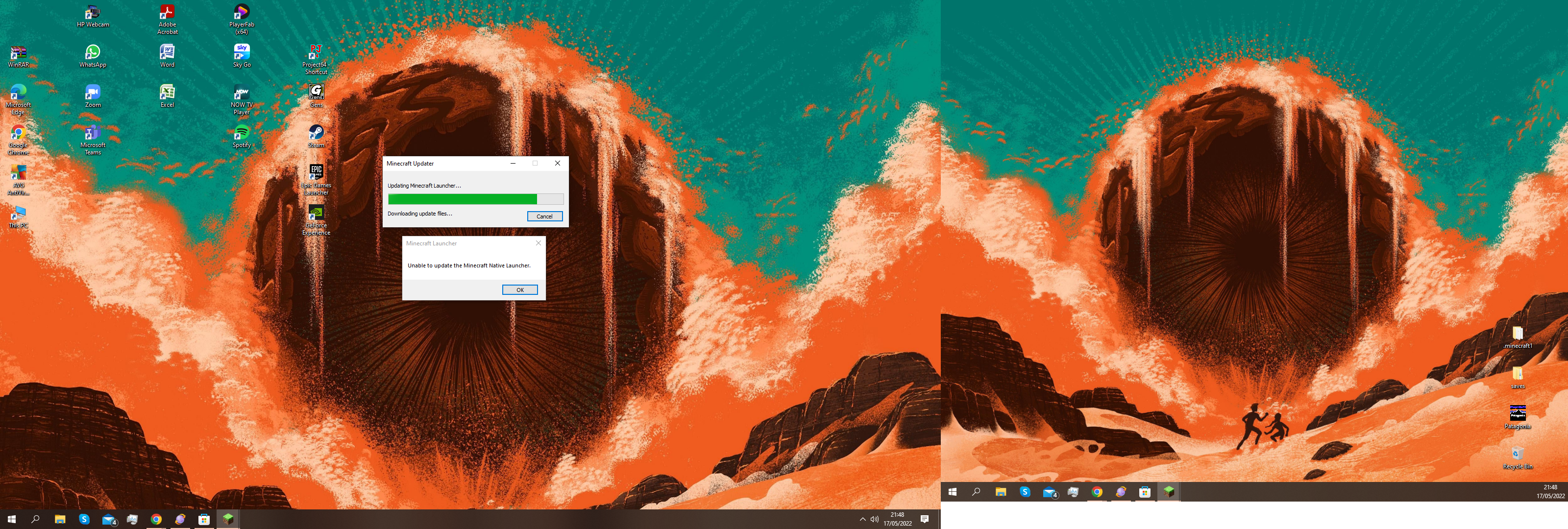
Task: Open the Microsoft Teams desktop icon
Action: pos(93,133)
